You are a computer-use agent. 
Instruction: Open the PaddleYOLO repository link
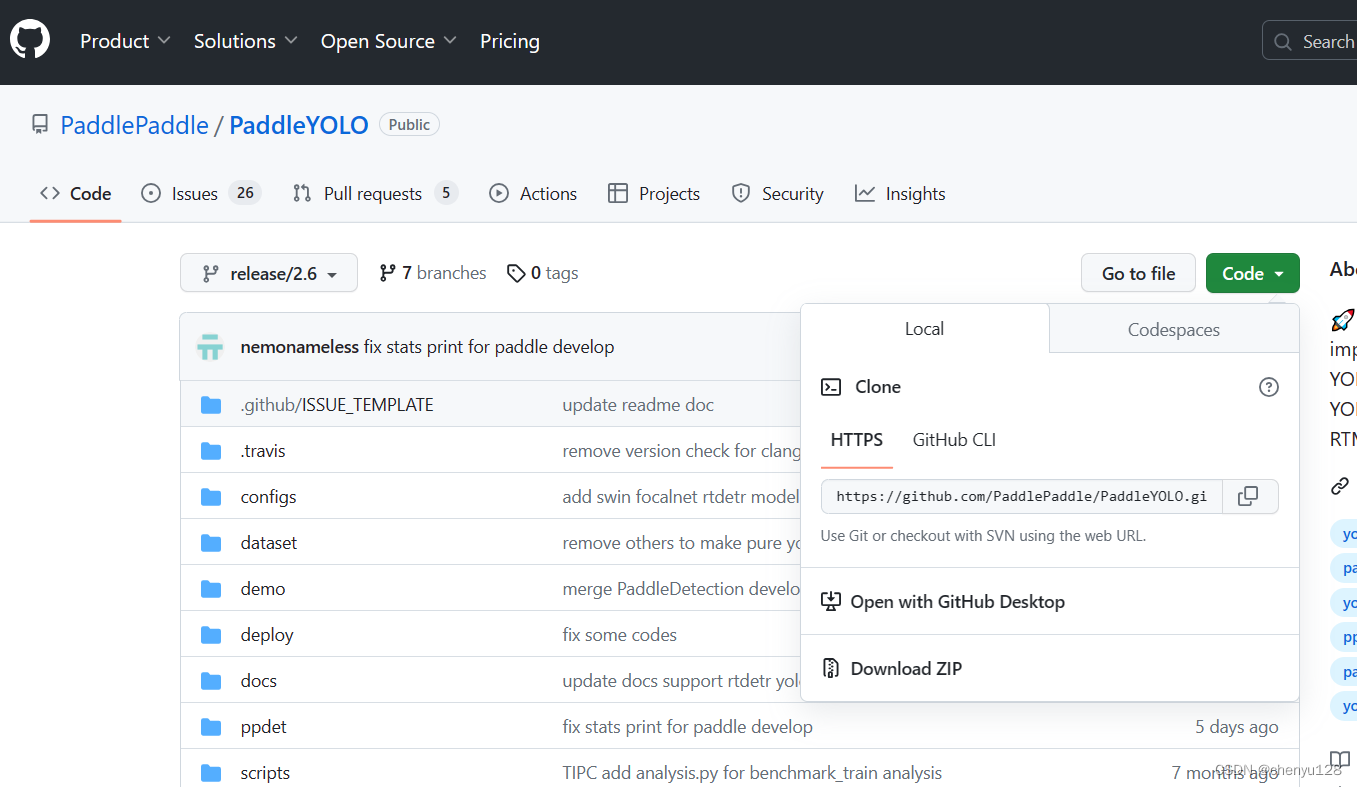(299, 125)
